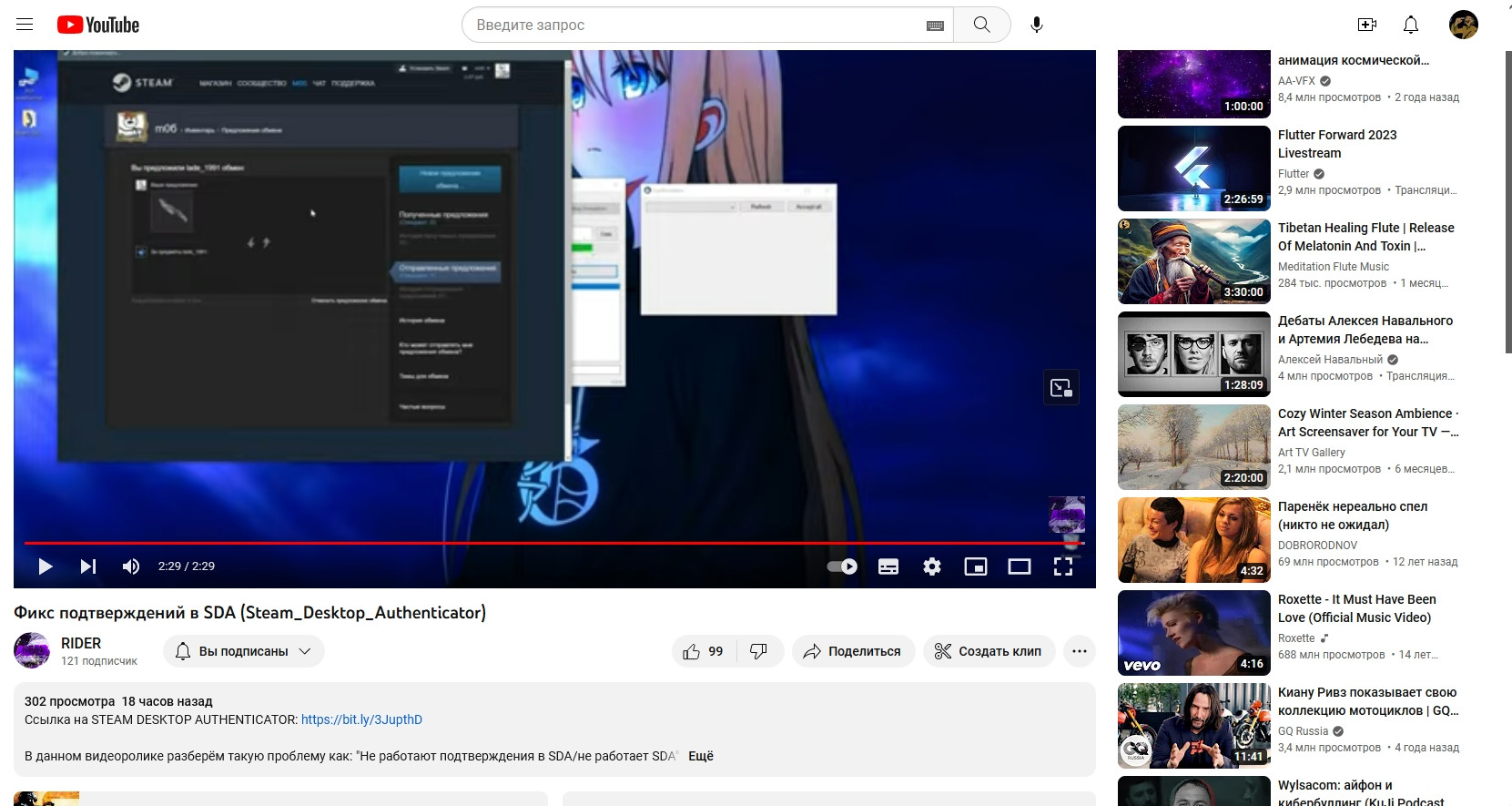1512x806 pixels.
Task: Open the Flutter channel name
Action: tap(1294, 174)
